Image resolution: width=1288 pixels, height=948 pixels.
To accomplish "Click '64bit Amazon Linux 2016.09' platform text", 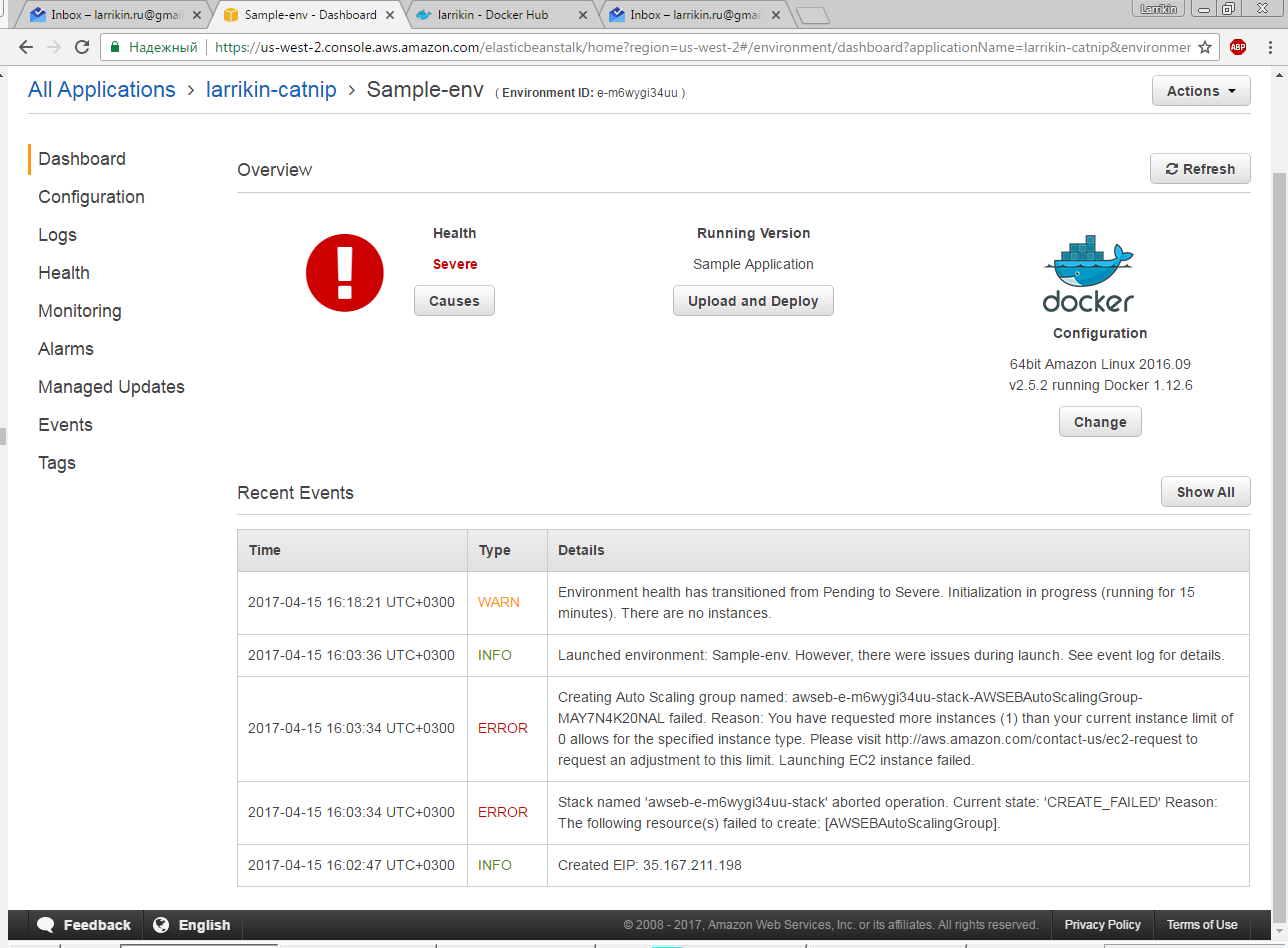I will point(1100,364).
